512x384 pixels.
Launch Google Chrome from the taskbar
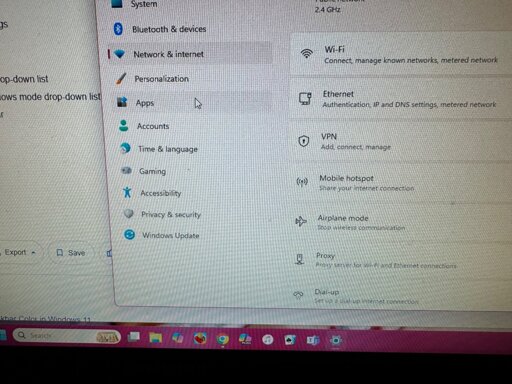pos(223,340)
